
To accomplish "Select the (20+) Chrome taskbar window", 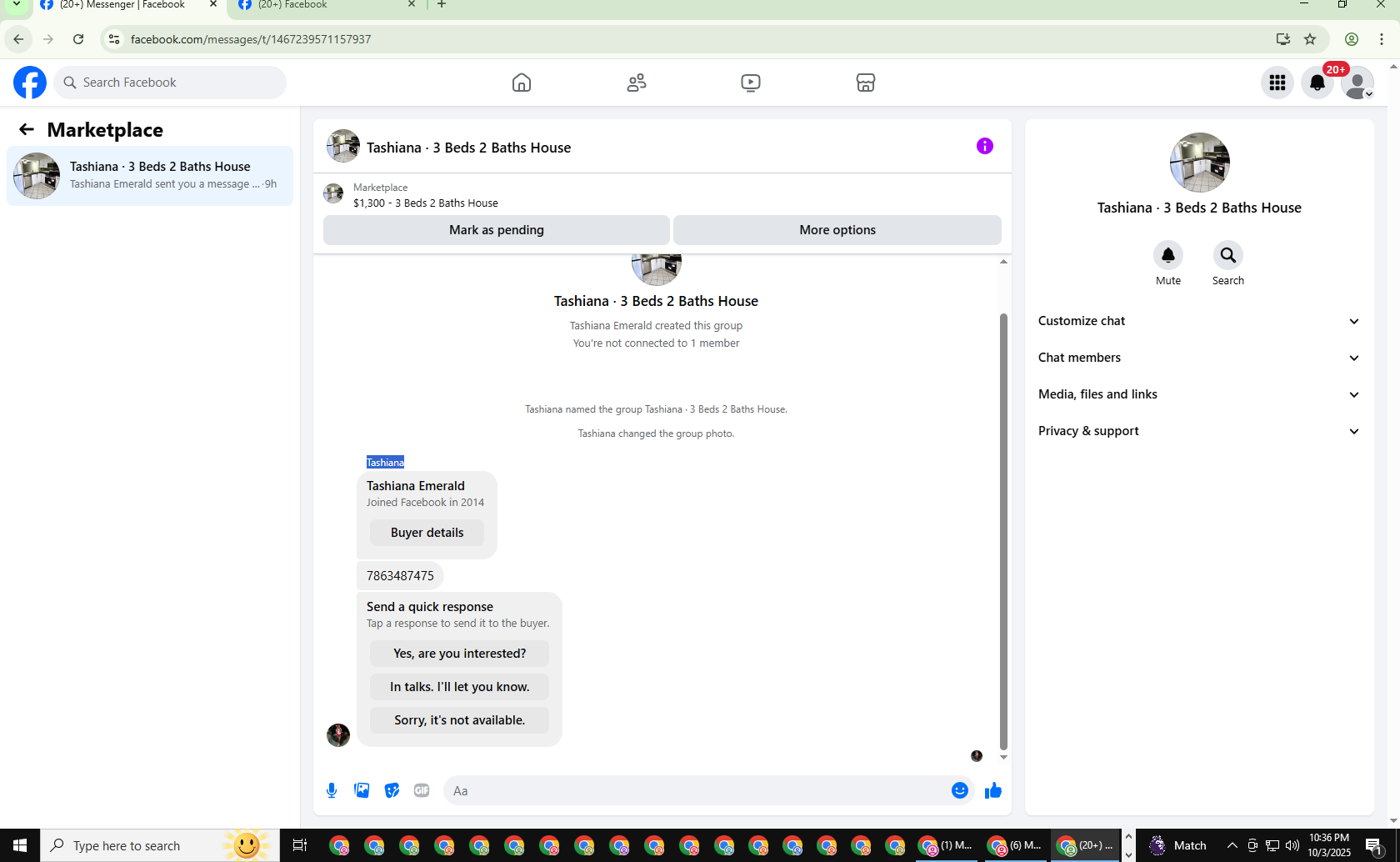I will [x=1085, y=845].
